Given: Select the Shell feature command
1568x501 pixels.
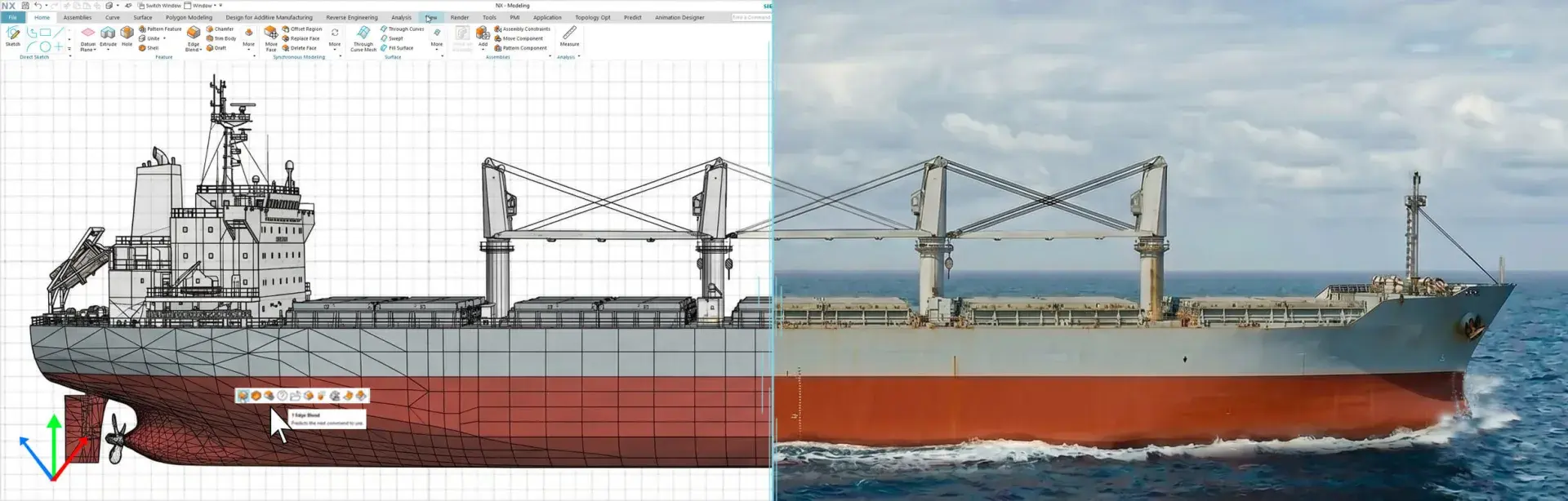Looking at the screenshot, I should pyautogui.click(x=149, y=48).
